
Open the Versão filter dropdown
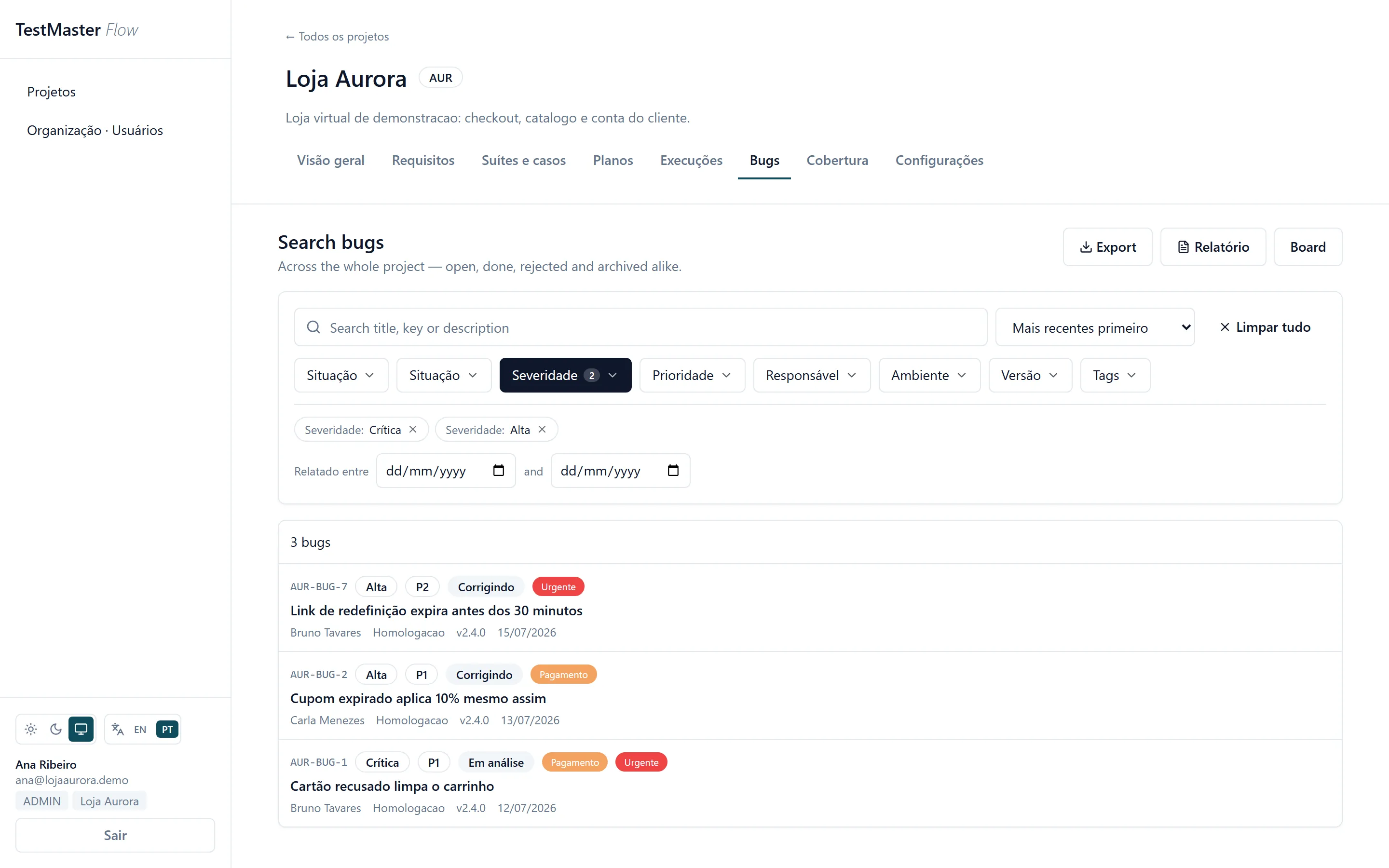coord(1030,375)
